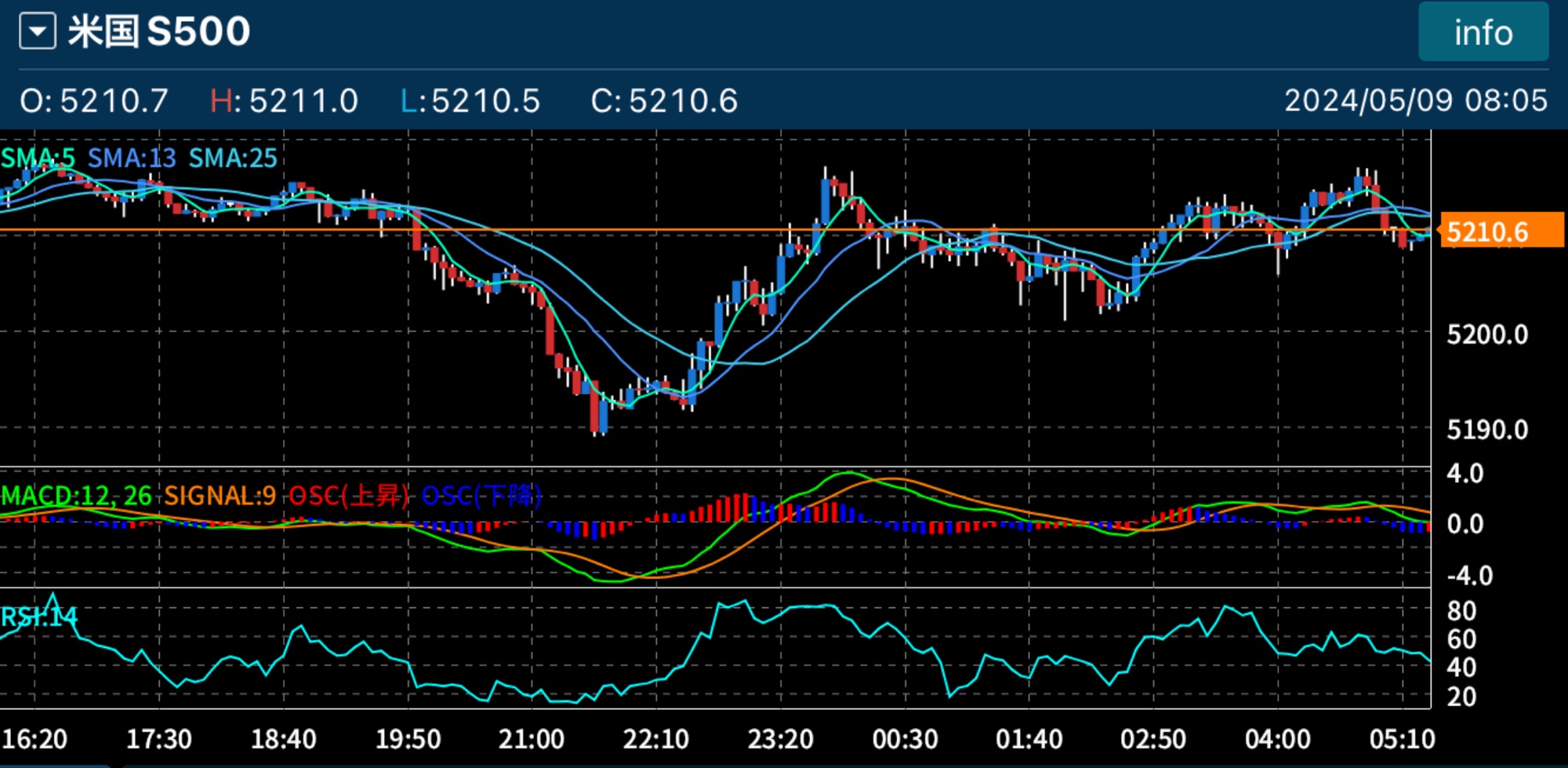Image resolution: width=1568 pixels, height=768 pixels.
Task: Select the red OSC(上昇) legend
Action: pyautogui.click(x=349, y=496)
